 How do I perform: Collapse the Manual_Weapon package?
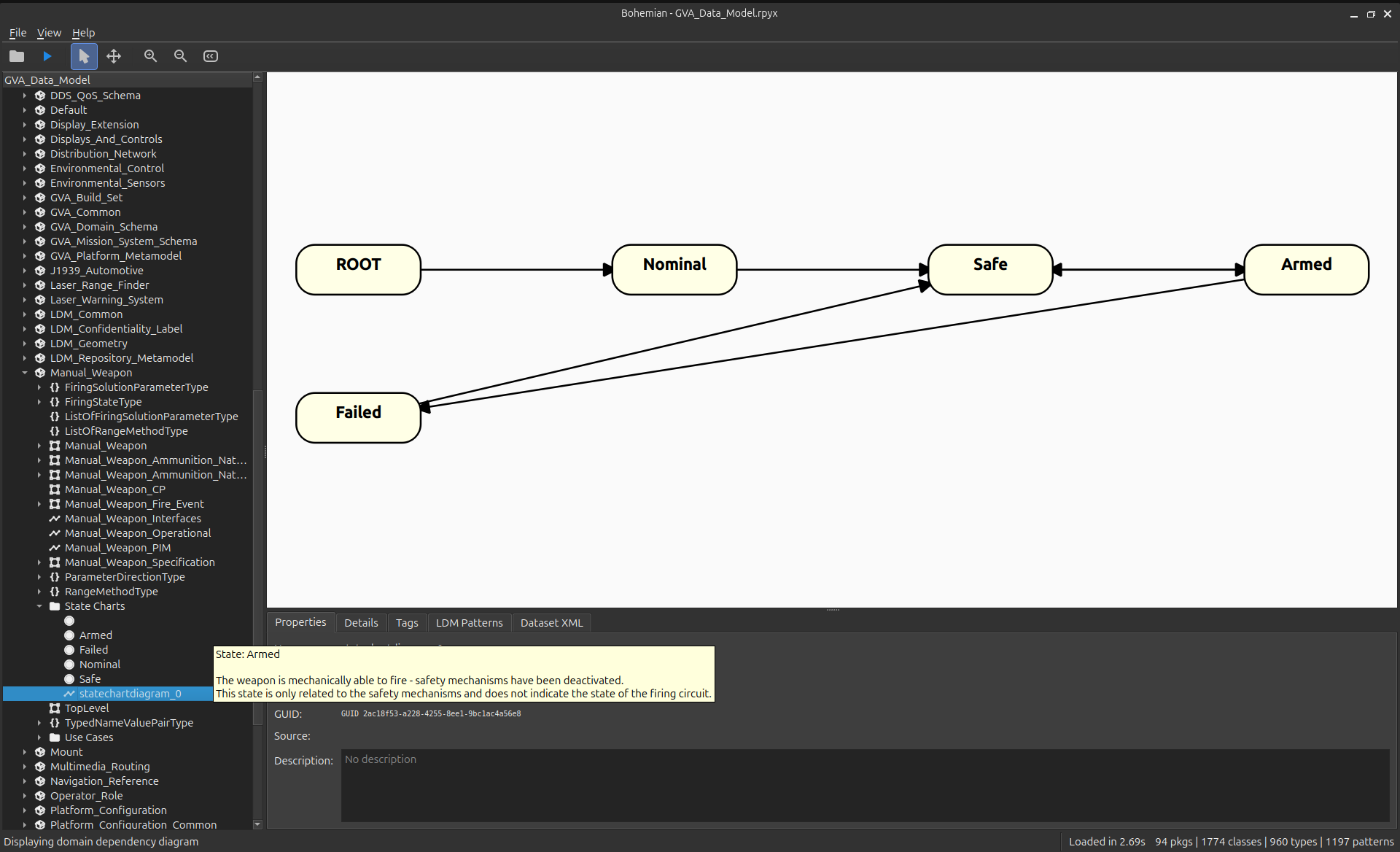point(25,373)
